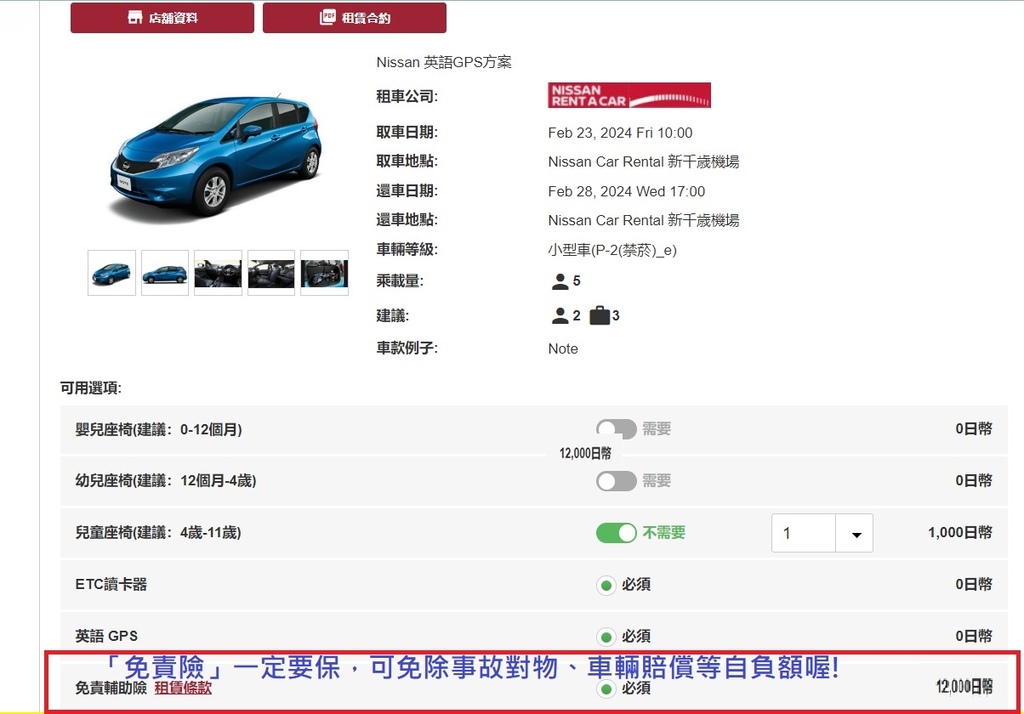This screenshot has height=714, width=1024.
Task: Click the 英語 GPS option label
Action: click(106, 636)
